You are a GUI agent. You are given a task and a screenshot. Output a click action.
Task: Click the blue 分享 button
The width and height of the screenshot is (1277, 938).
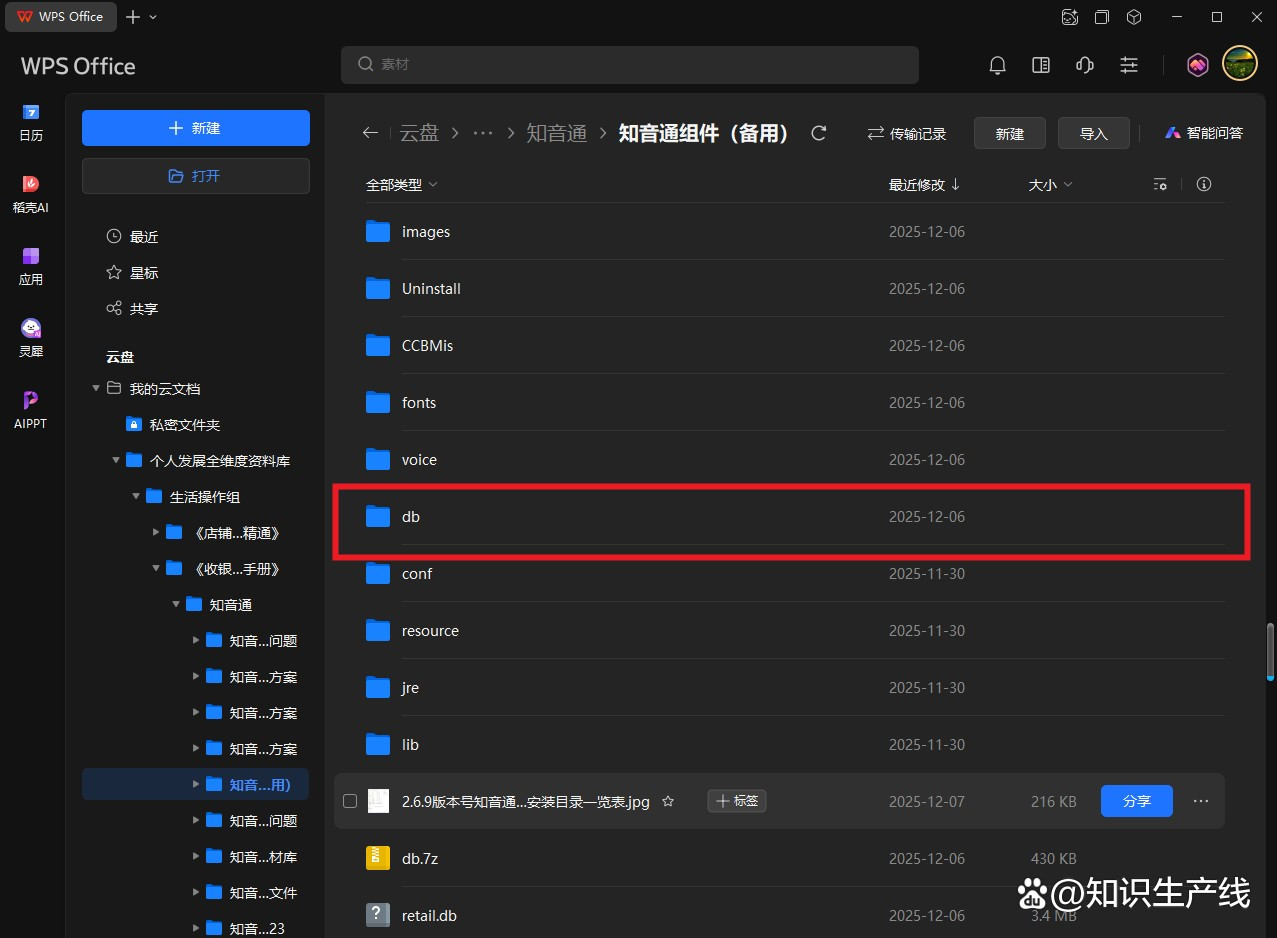[x=1136, y=801]
